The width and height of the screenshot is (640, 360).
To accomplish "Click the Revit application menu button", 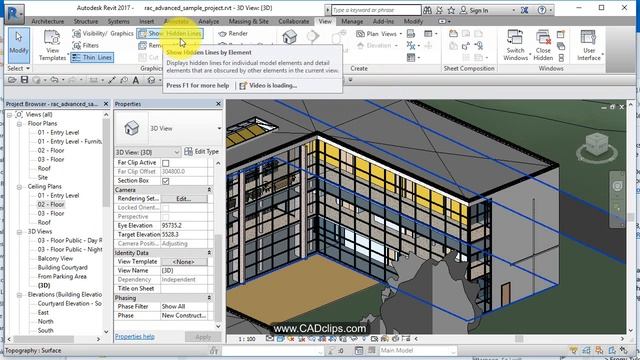I will coord(15,13).
